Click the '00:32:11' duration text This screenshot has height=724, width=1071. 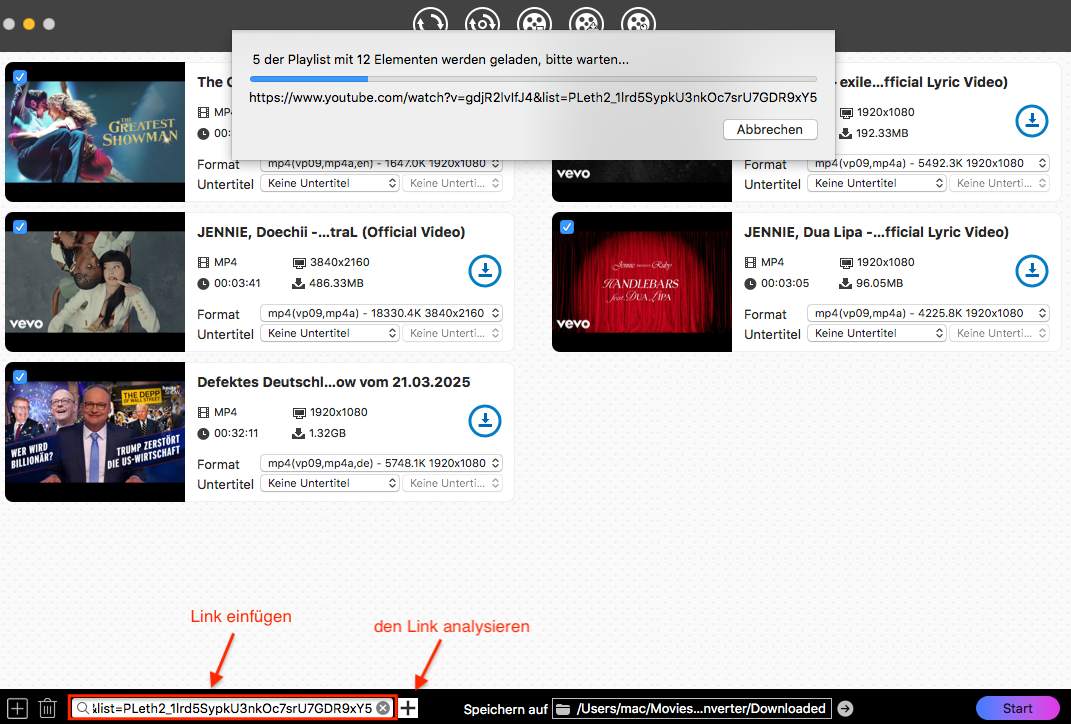[236, 433]
